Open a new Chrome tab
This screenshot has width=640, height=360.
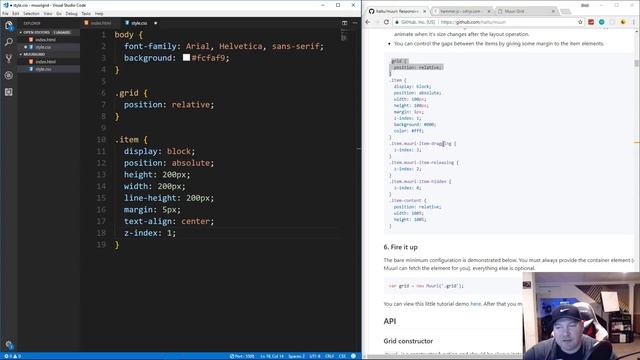(x=565, y=11)
